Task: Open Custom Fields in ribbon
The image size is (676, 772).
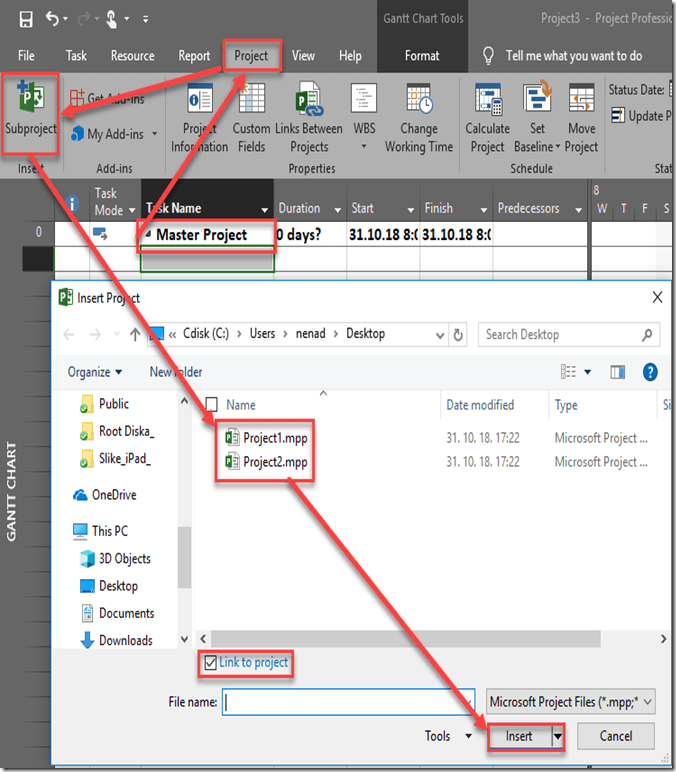Action: point(251,103)
